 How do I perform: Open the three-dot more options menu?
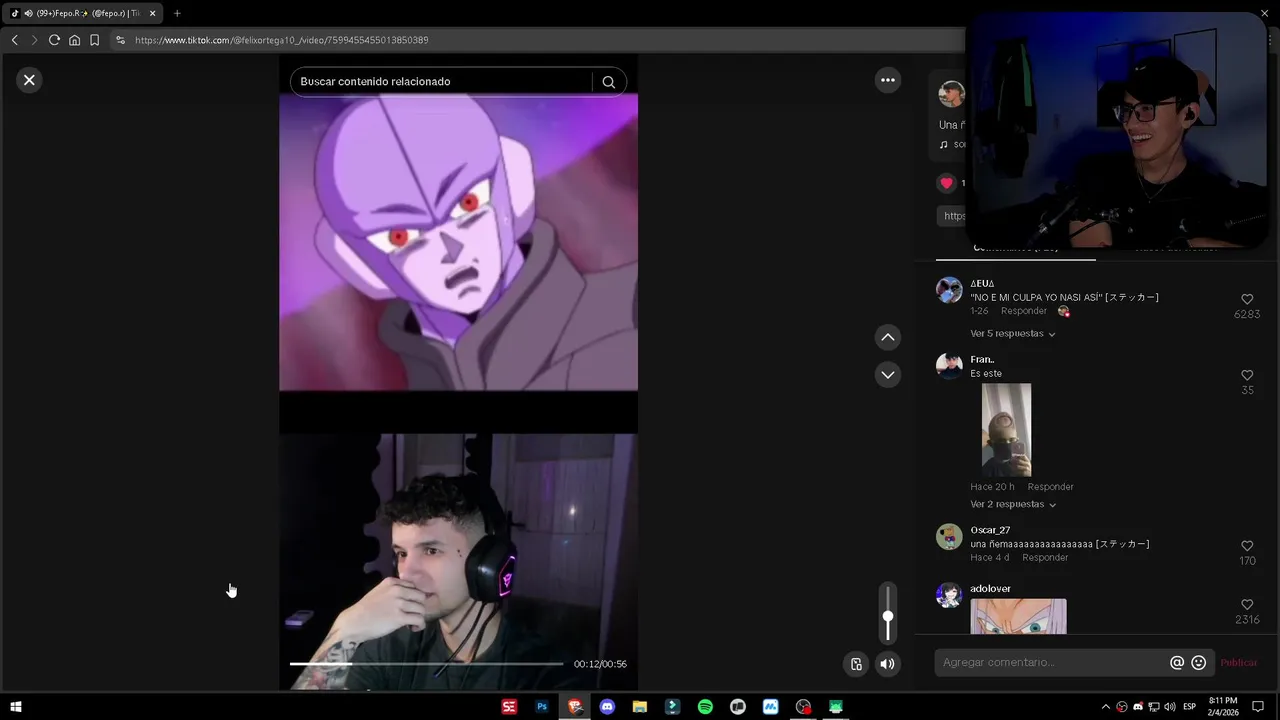888,80
